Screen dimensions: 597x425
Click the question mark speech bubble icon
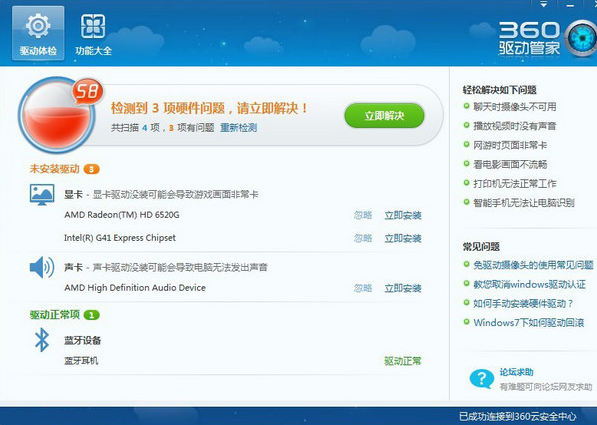pos(482,378)
